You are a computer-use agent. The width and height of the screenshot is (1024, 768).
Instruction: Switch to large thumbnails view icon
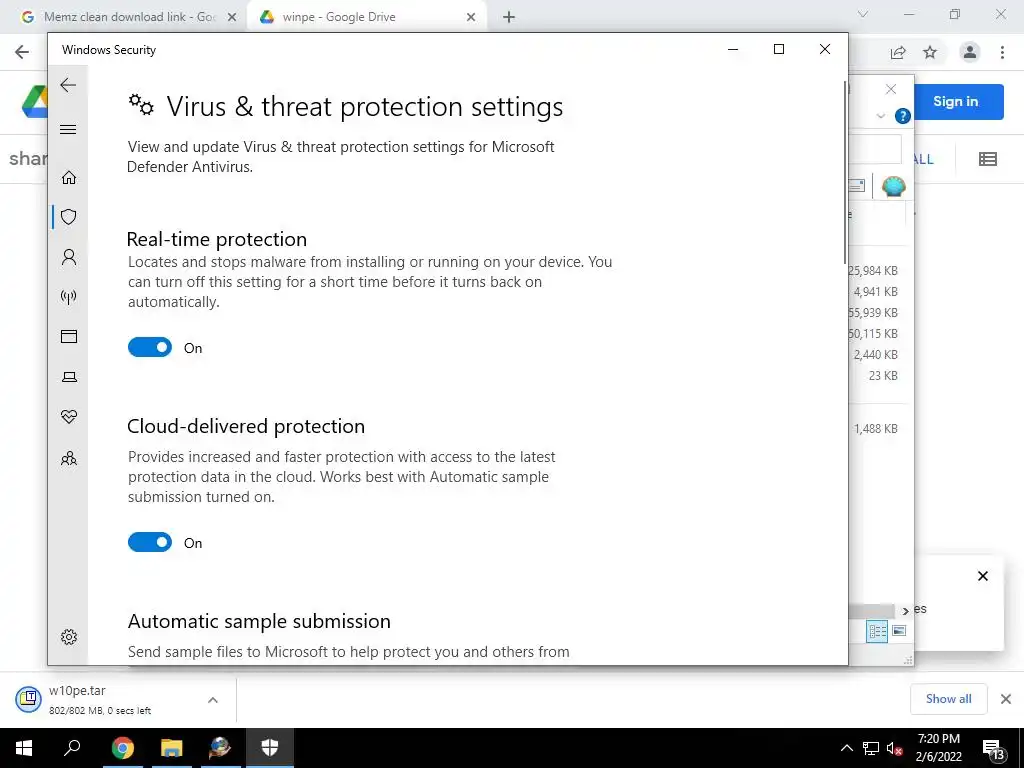899,631
